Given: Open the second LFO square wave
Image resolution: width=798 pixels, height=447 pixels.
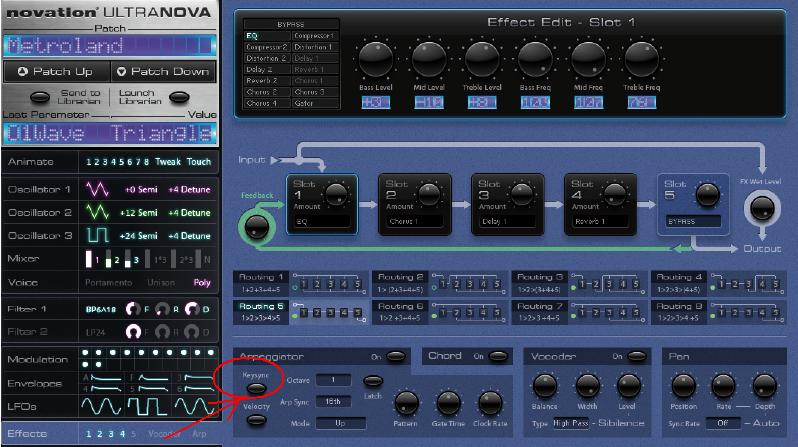Looking at the screenshot, I should coord(147,406).
